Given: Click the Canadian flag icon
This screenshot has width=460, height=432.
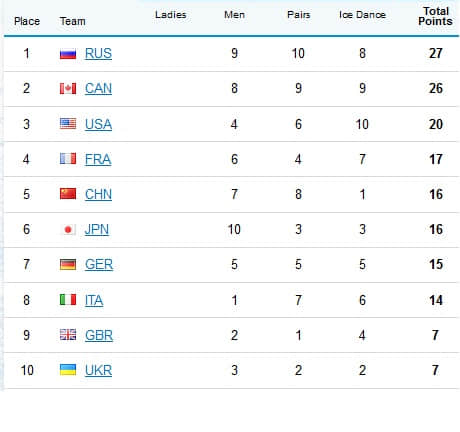Looking at the screenshot, I should coord(68,88).
